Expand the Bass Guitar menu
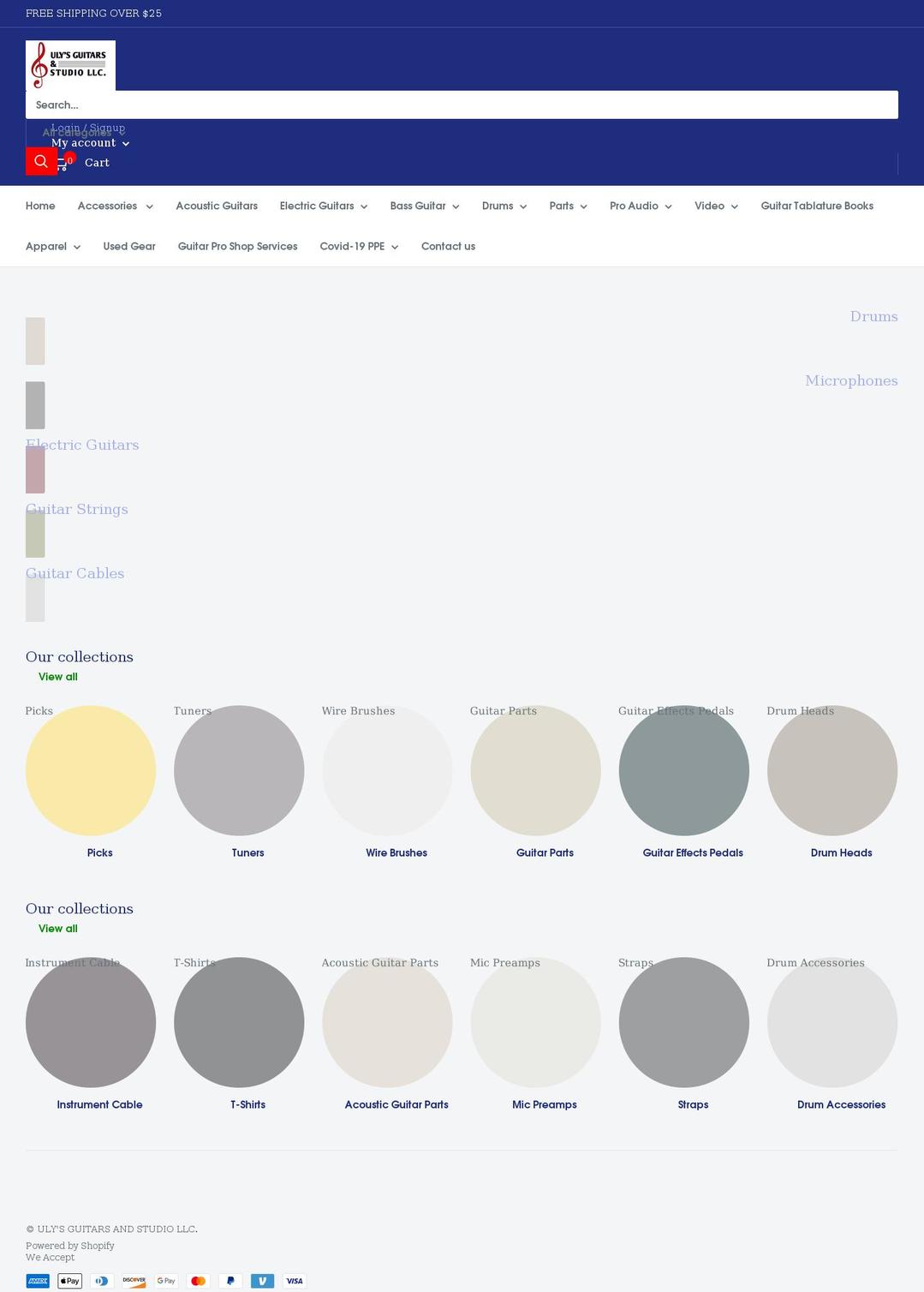This screenshot has height=1292, width=924. [x=424, y=206]
